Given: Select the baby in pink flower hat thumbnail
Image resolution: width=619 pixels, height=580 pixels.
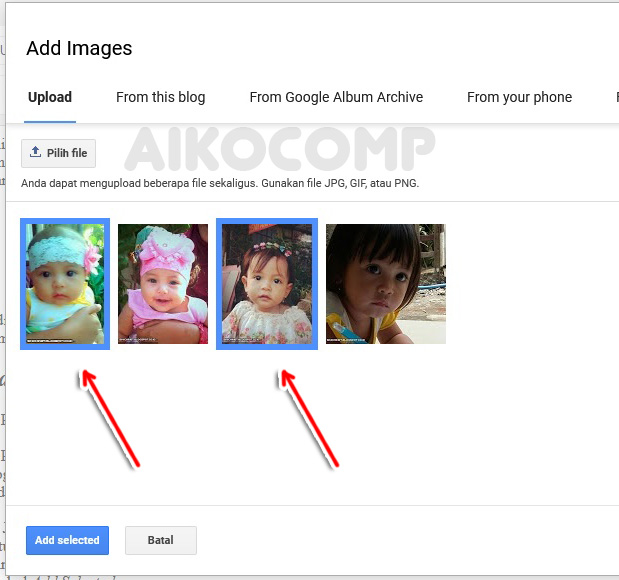Looking at the screenshot, I should point(163,284).
